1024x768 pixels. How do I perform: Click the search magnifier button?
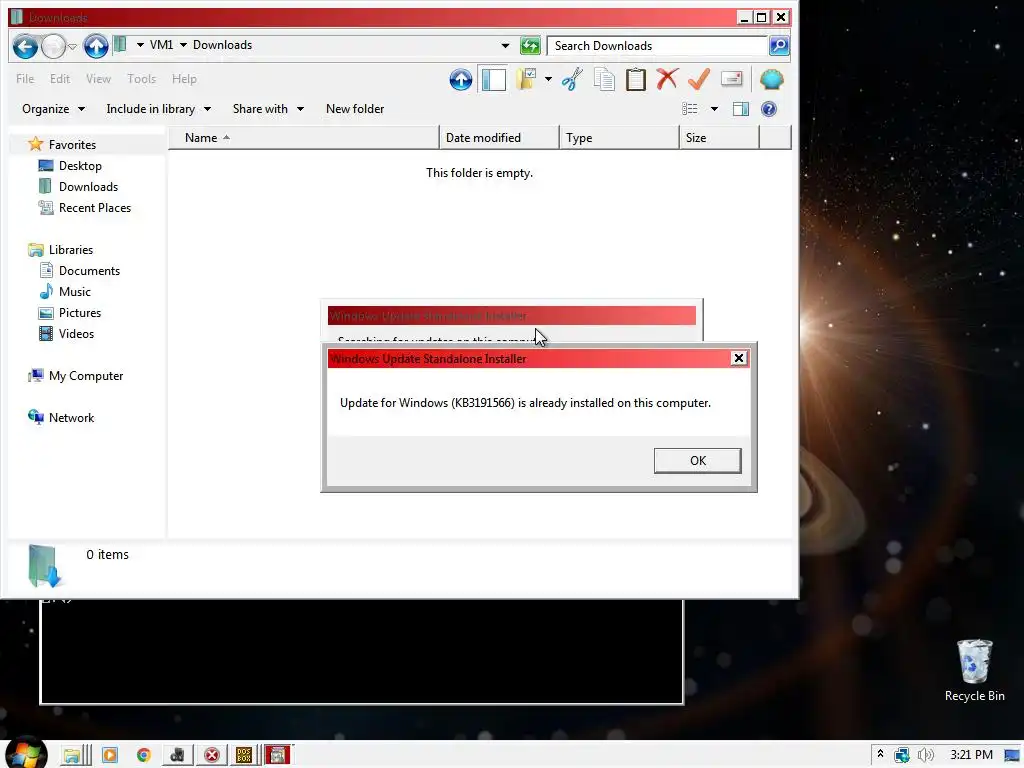tap(779, 46)
